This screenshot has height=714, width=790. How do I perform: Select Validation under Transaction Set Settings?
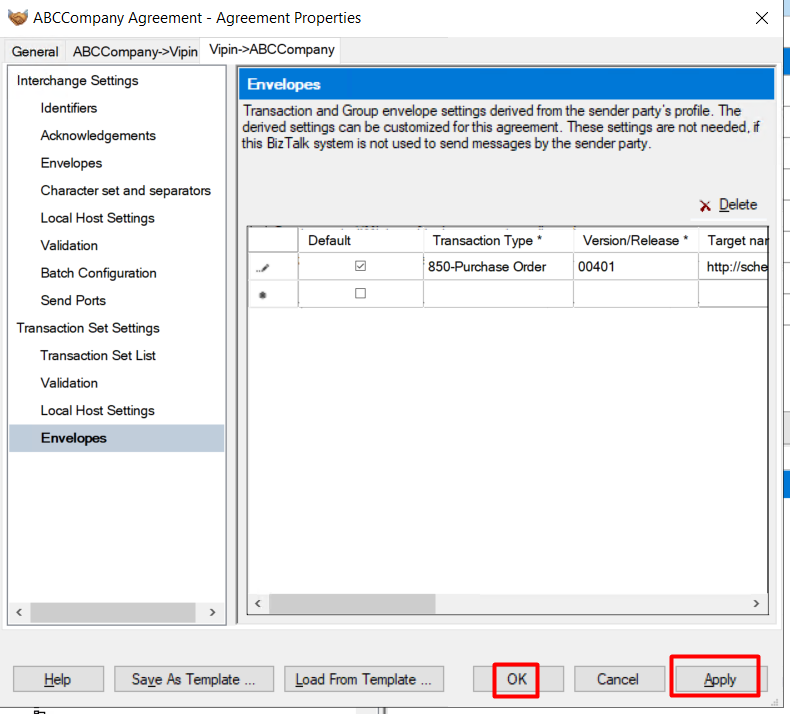pos(69,383)
